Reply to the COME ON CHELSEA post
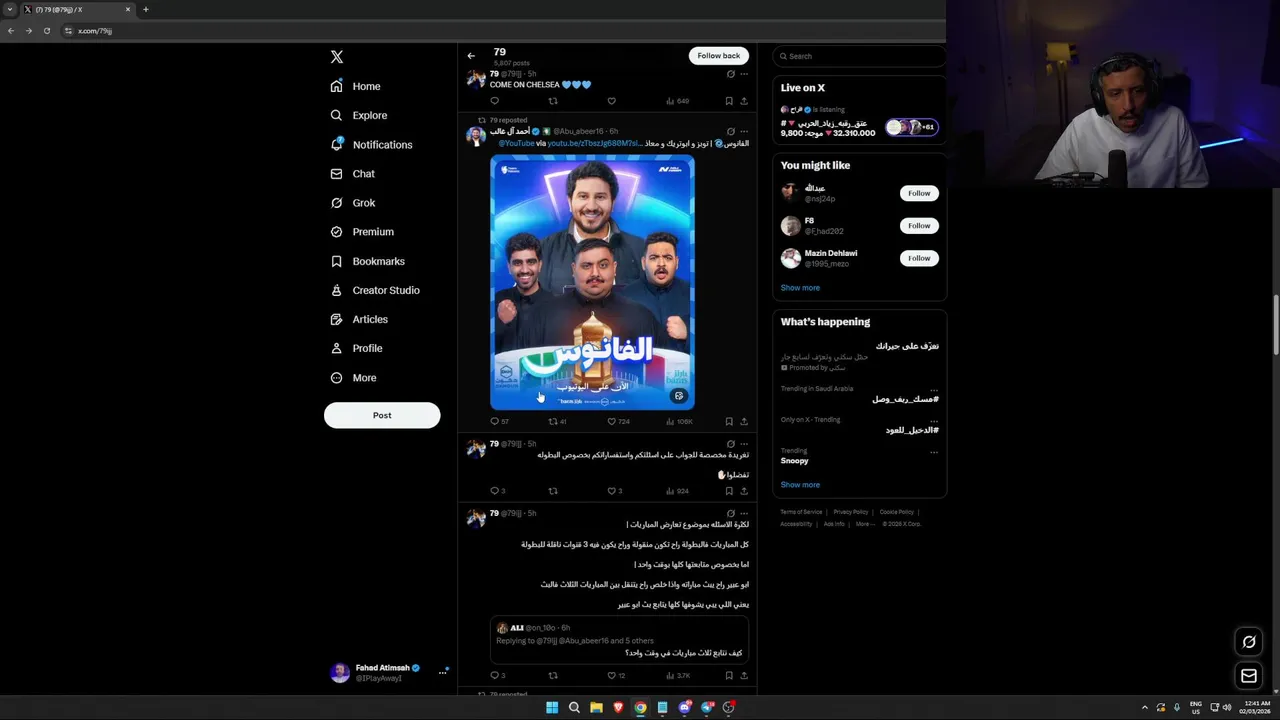Viewport: 1280px width, 720px height. coord(494,101)
